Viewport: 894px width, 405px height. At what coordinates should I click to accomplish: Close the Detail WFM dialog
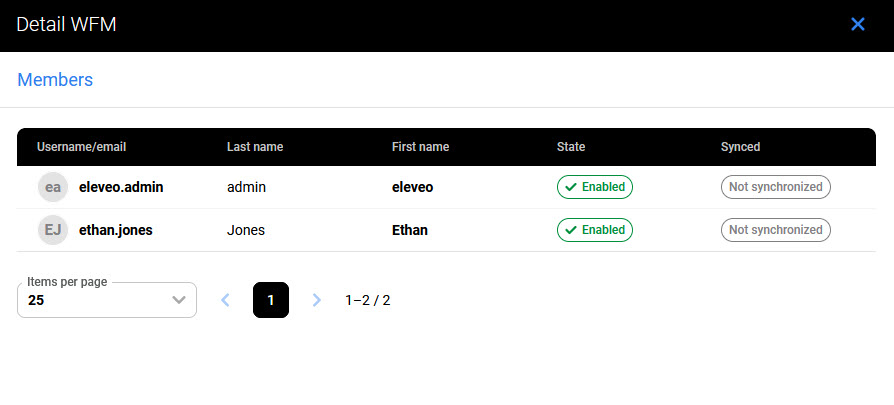click(857, 24)
